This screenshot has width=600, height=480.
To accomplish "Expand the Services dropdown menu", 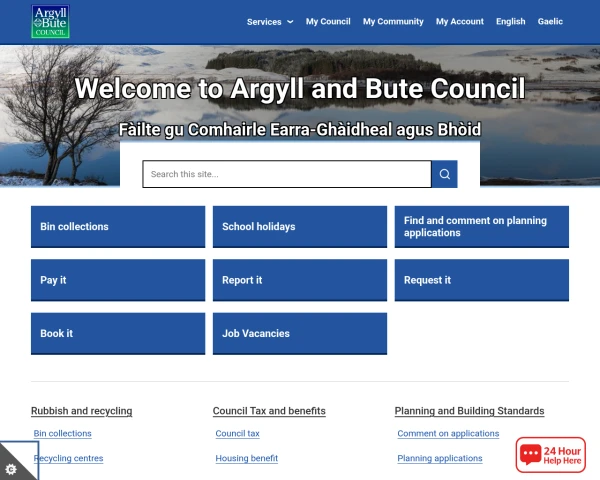I will coord(270,22).
